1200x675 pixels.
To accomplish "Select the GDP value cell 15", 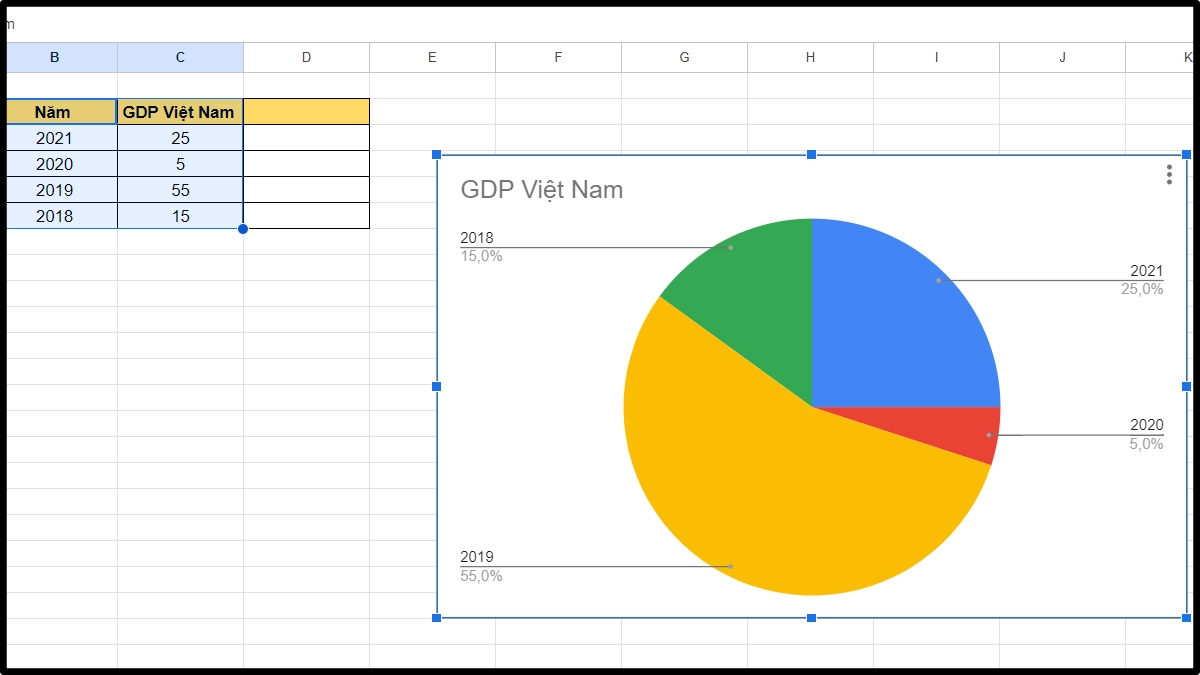I will pyautogui.click(x=180, y=216).
